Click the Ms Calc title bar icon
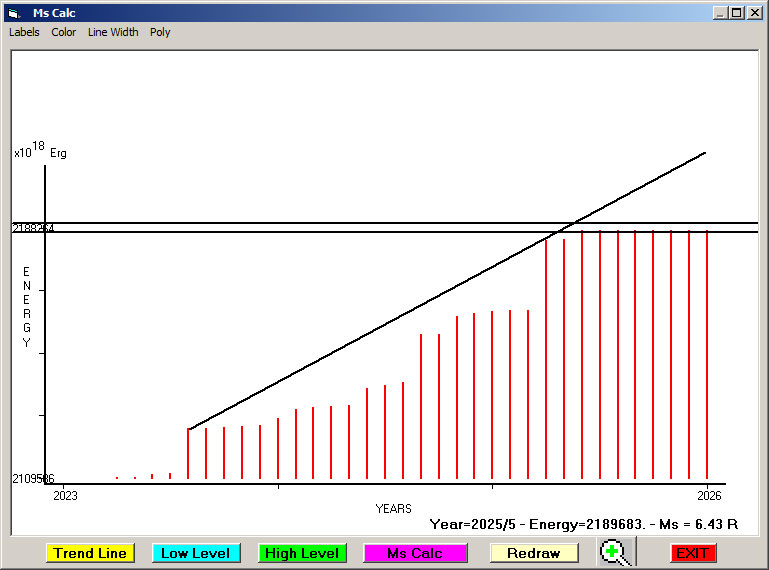Viewport: 769px width, 570px height. coord(13,13)
